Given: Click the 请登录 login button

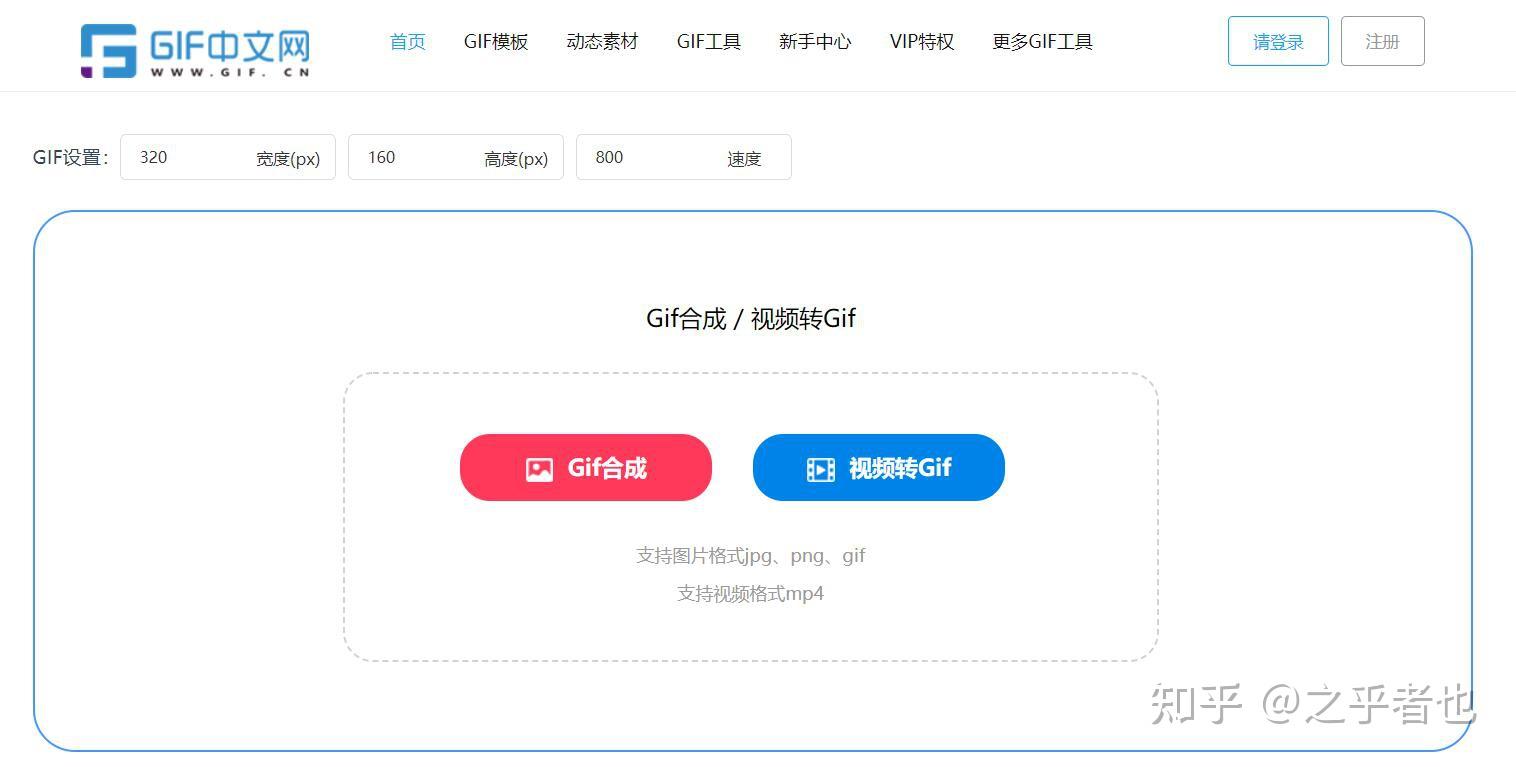Looking at the screenshot, I should coord(1278,41).
